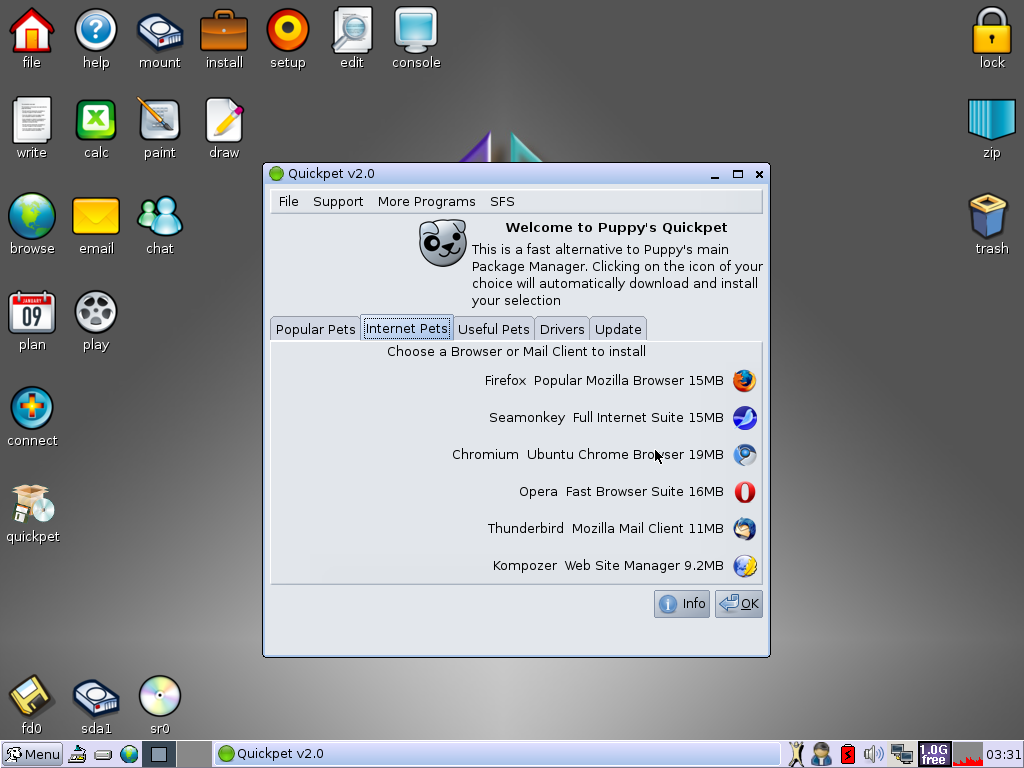Open the plan calendar icon

click(31, 320)
